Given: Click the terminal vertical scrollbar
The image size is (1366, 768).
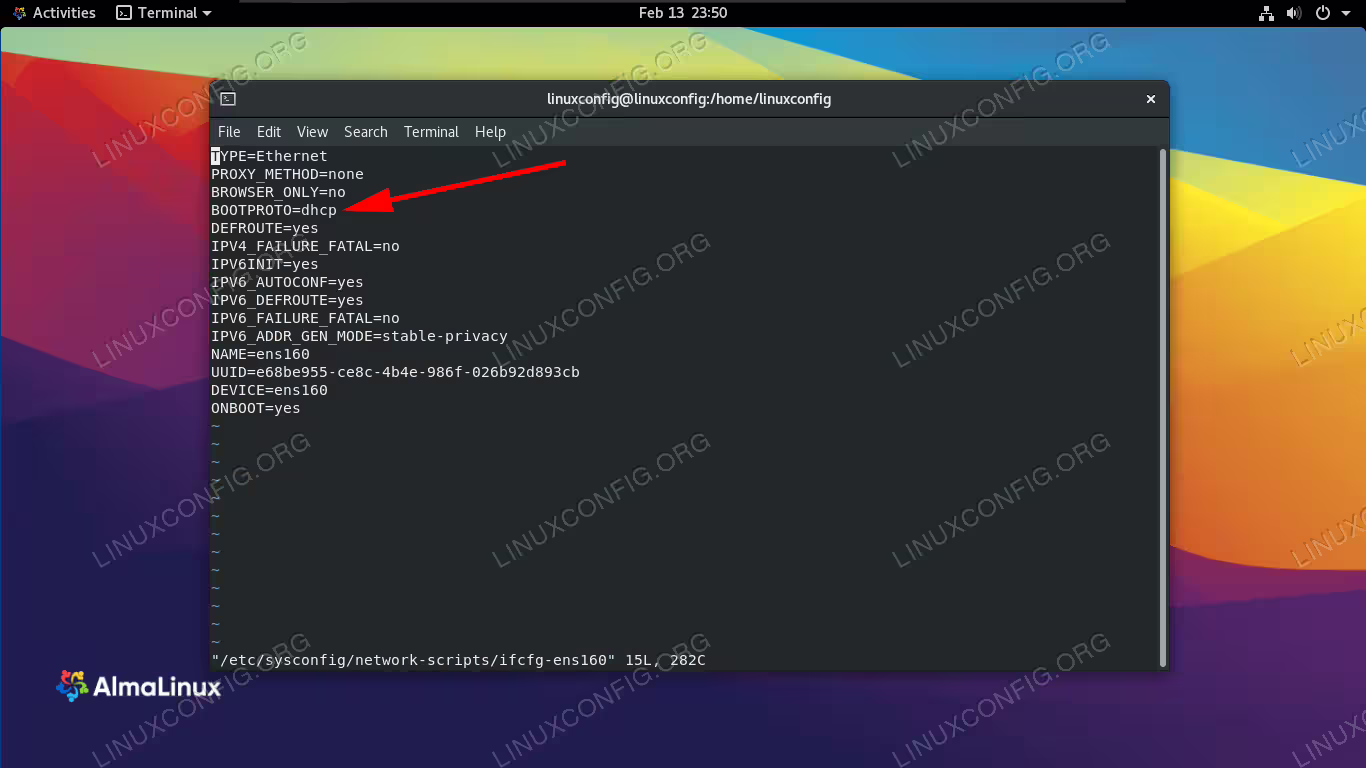Looking at the screenshot, I should tap(1163, 407).
